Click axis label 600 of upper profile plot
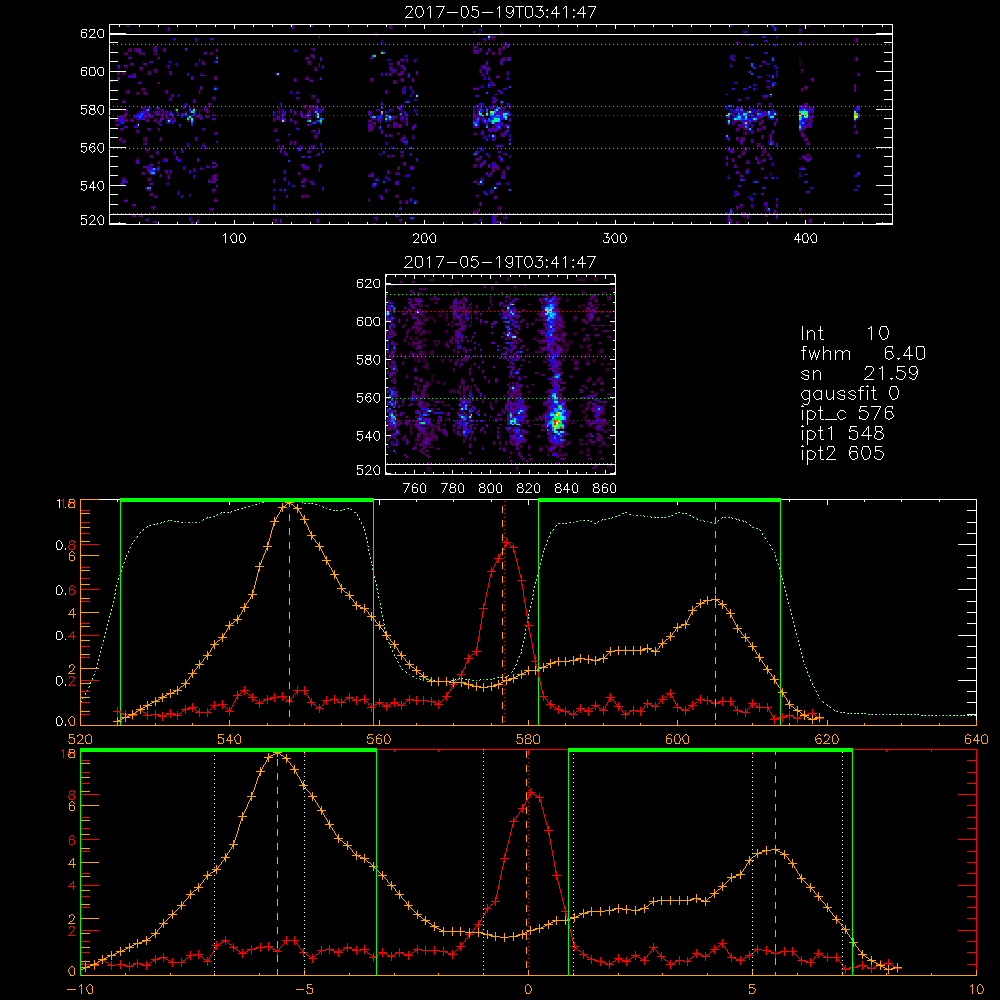1000x1000 pixels. [677, 740]
